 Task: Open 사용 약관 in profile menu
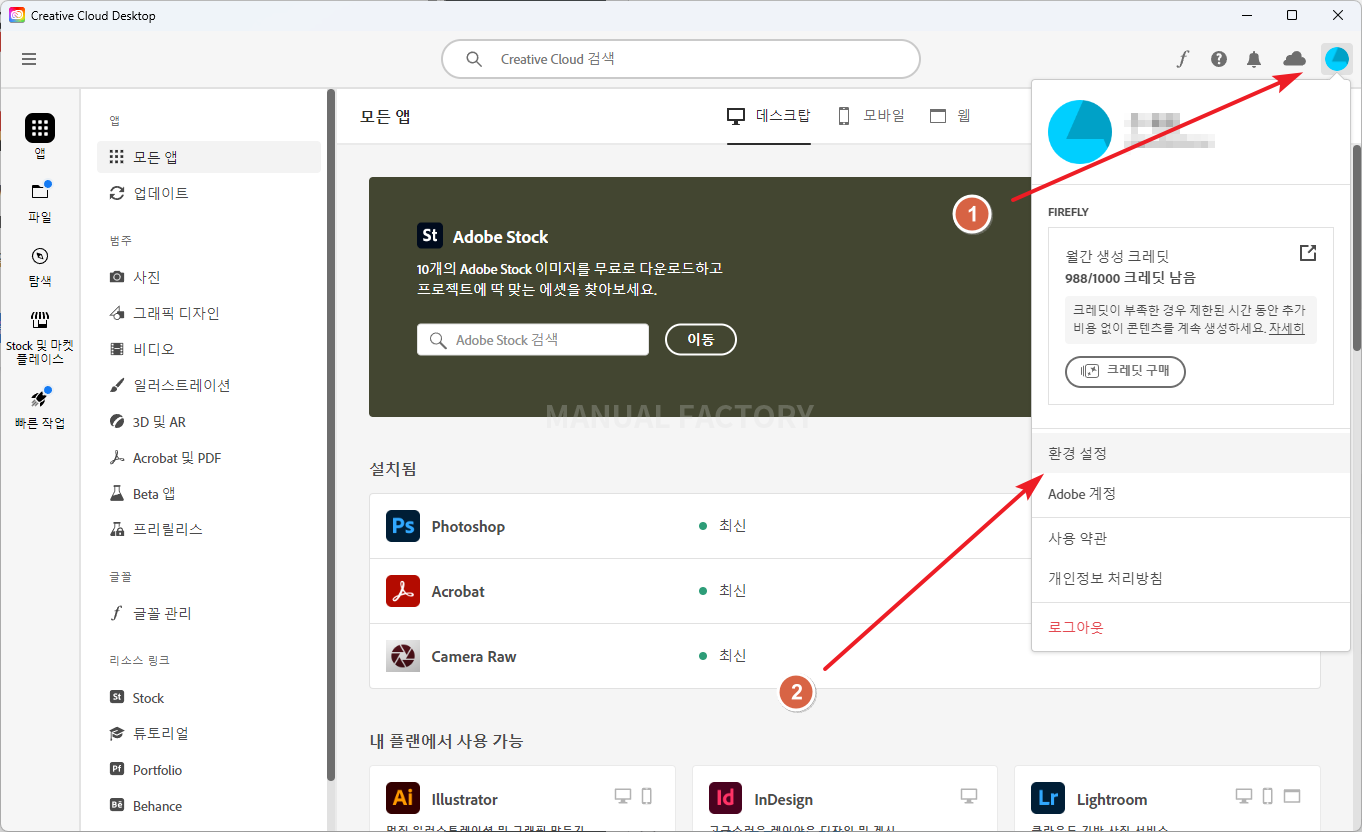click(1191, 538)
